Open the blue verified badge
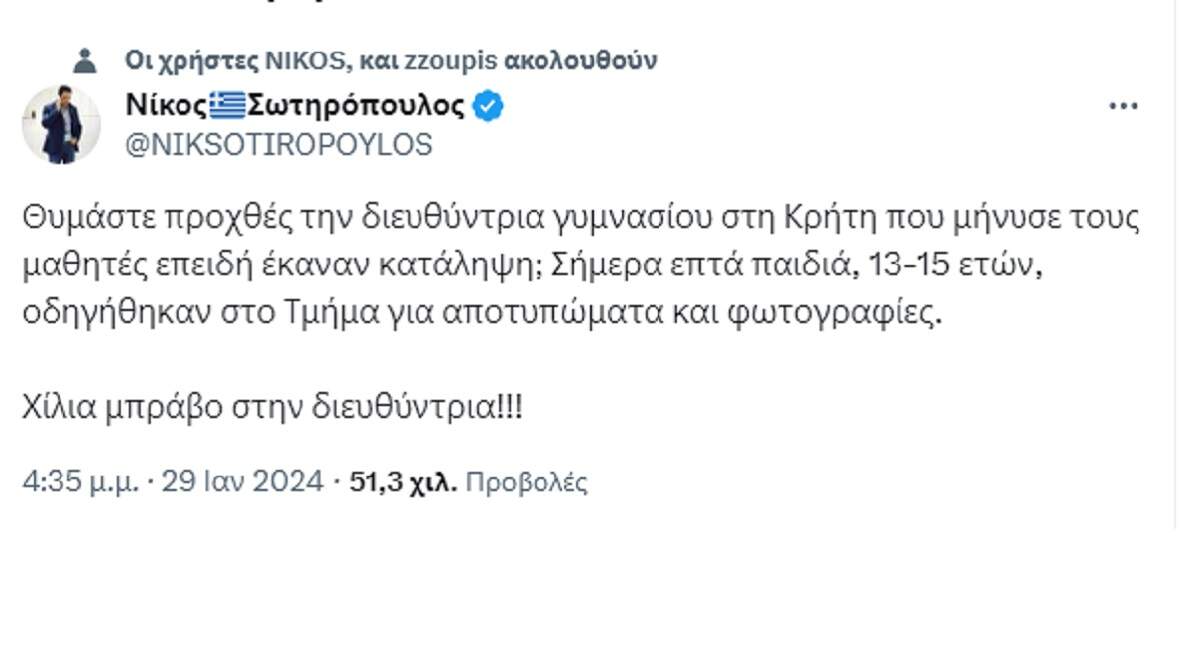This screenshot has width=1200, height=668. 487,105
